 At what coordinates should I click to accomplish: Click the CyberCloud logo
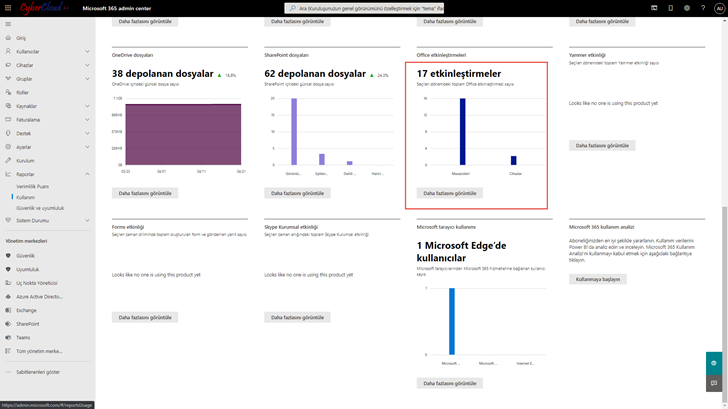coord(43,8)
